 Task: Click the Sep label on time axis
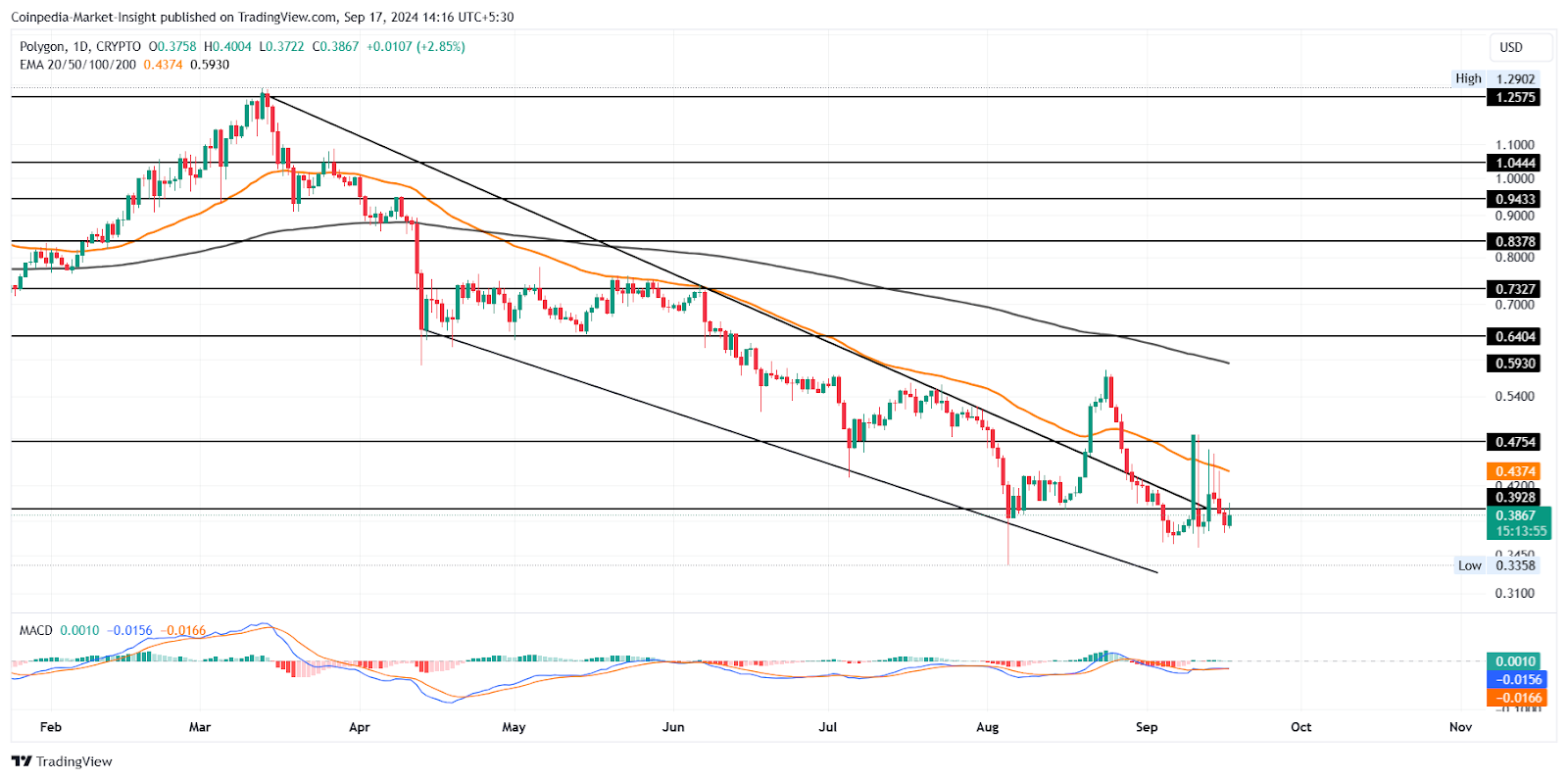click(x=1147, y=727)
